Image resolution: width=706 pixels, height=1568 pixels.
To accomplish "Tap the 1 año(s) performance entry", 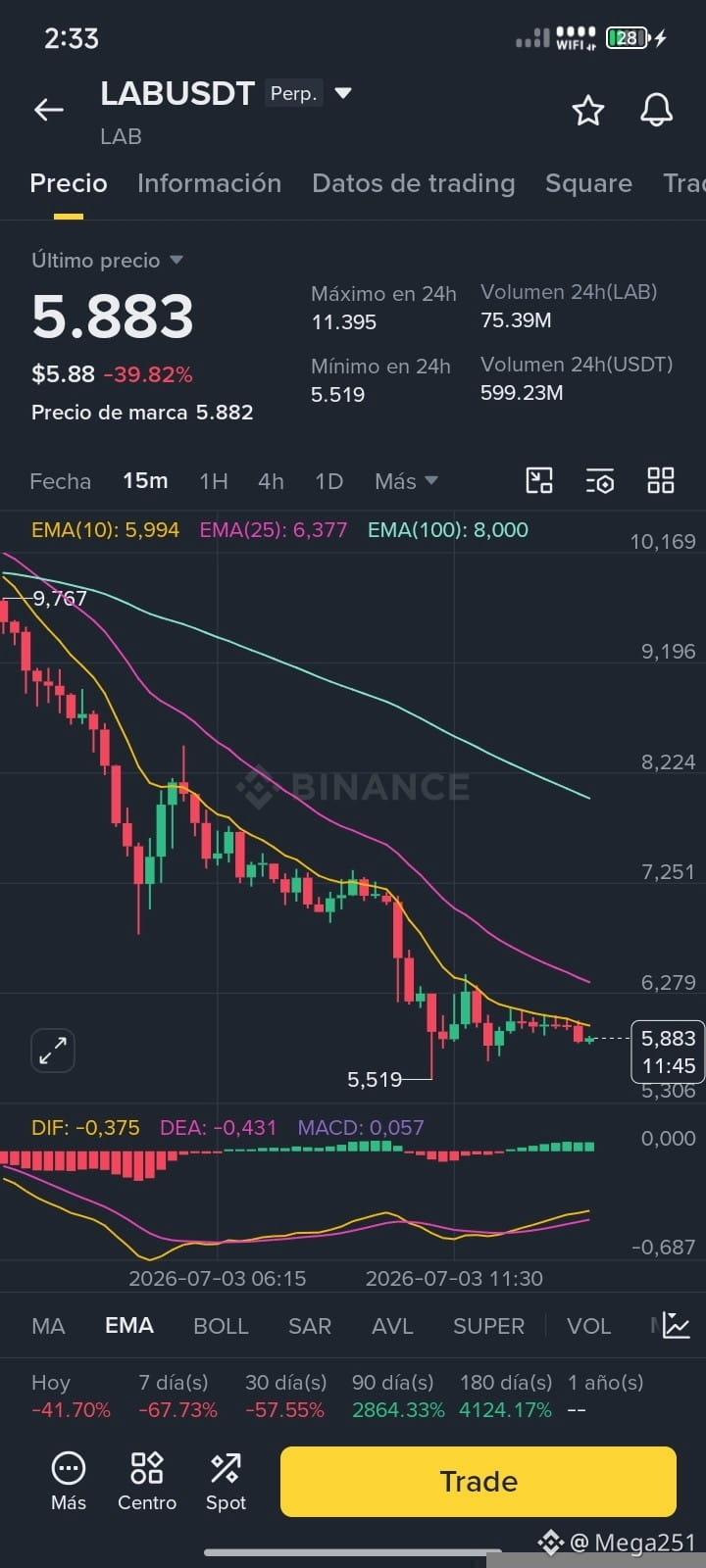I will pos(605,1396).
